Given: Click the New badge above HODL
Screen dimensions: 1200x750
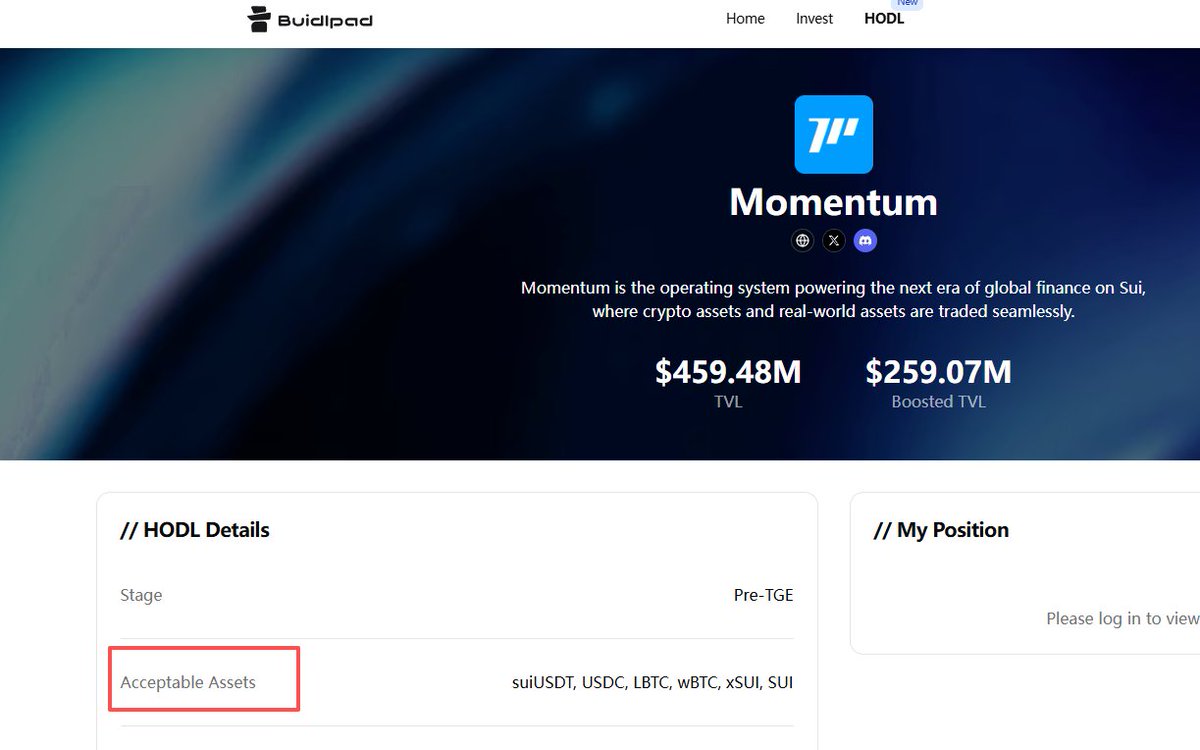Looking at the screenshot, I should [907, 3].
